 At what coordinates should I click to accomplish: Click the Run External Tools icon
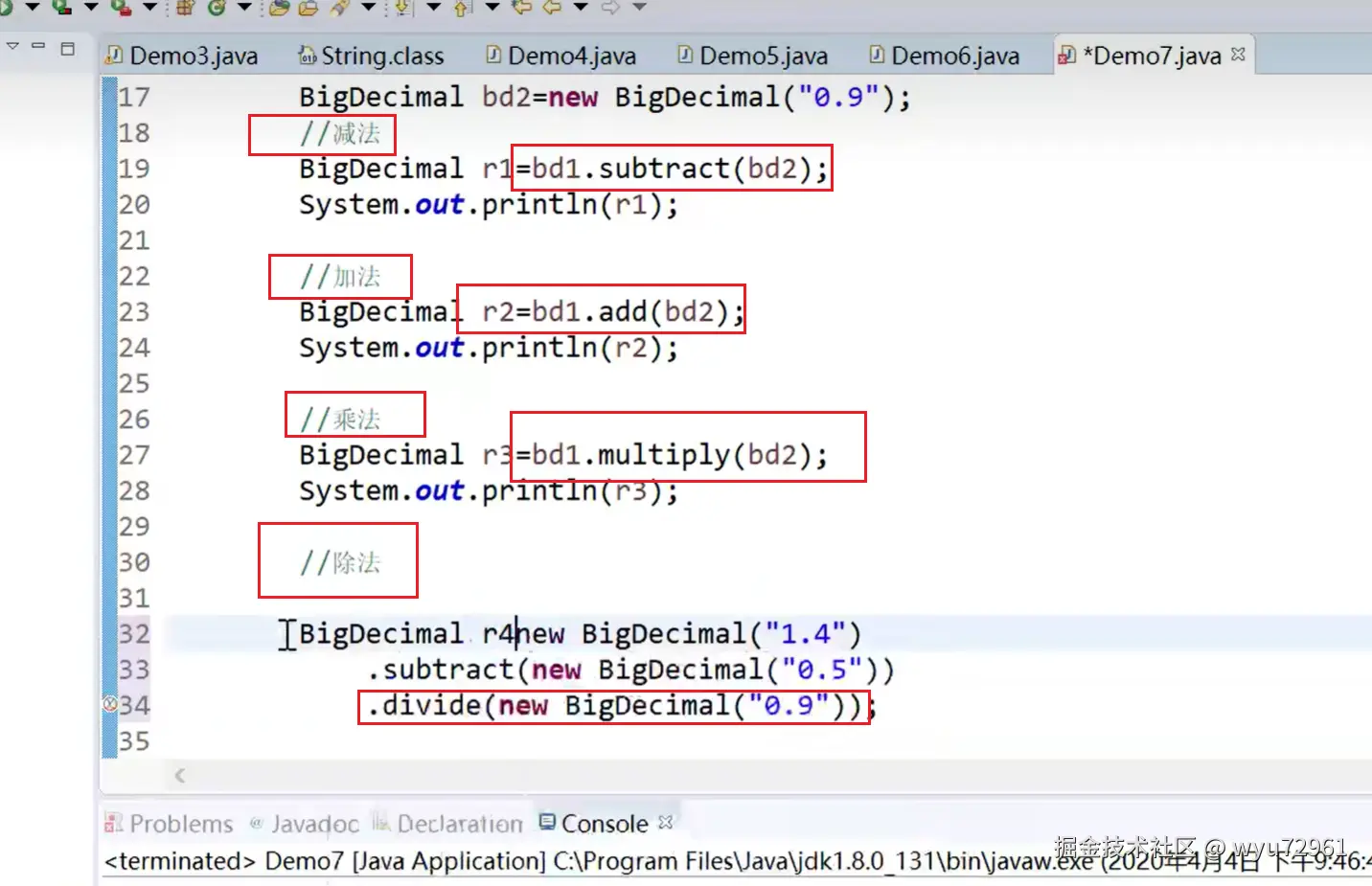[x=121, y=8]
